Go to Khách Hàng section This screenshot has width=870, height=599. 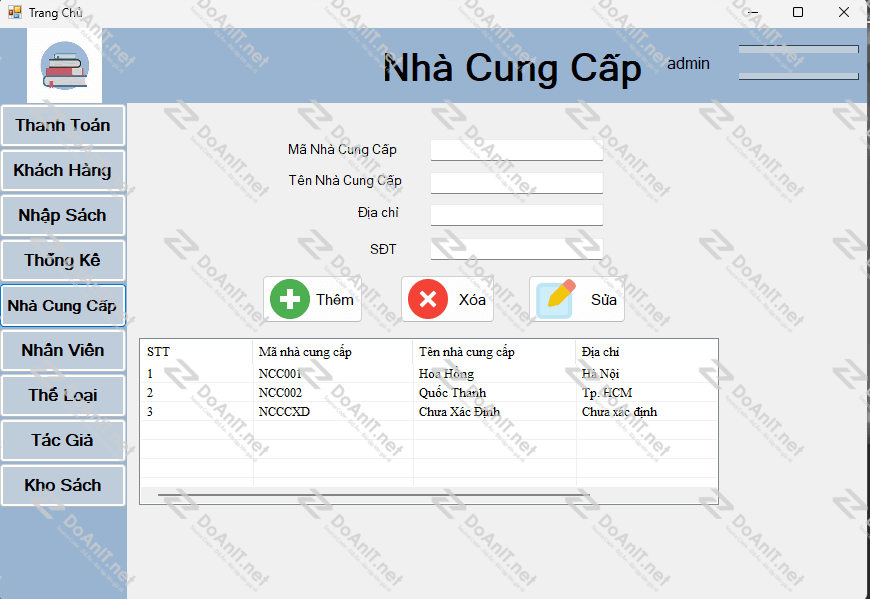[x=63, y=171]
